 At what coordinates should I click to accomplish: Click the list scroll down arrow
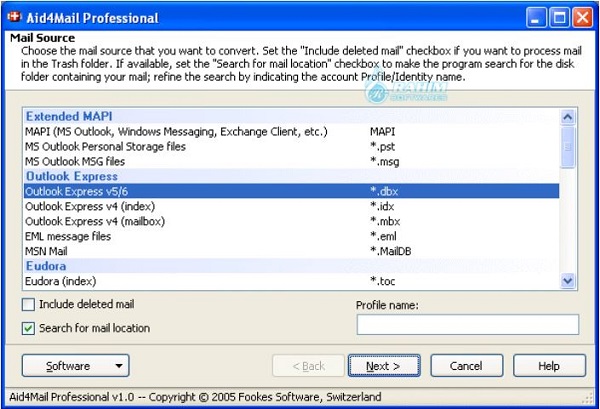[x=567, y=281]
